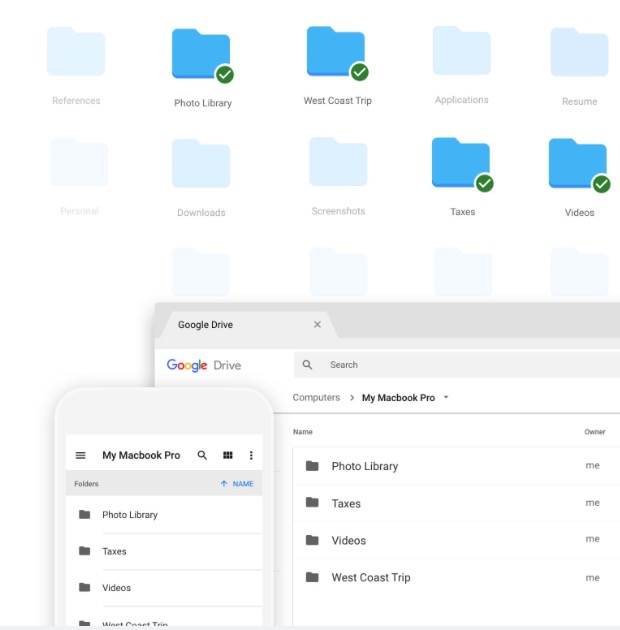This screenshot has height=630, width=620.
Task: Click the Folders section label on phone
Action: click(86, 484)
